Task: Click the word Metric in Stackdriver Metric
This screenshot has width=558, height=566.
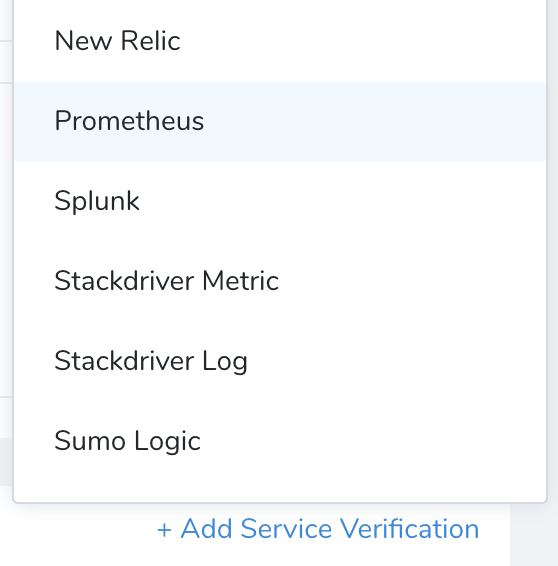Action: click(x=240, y=281)
